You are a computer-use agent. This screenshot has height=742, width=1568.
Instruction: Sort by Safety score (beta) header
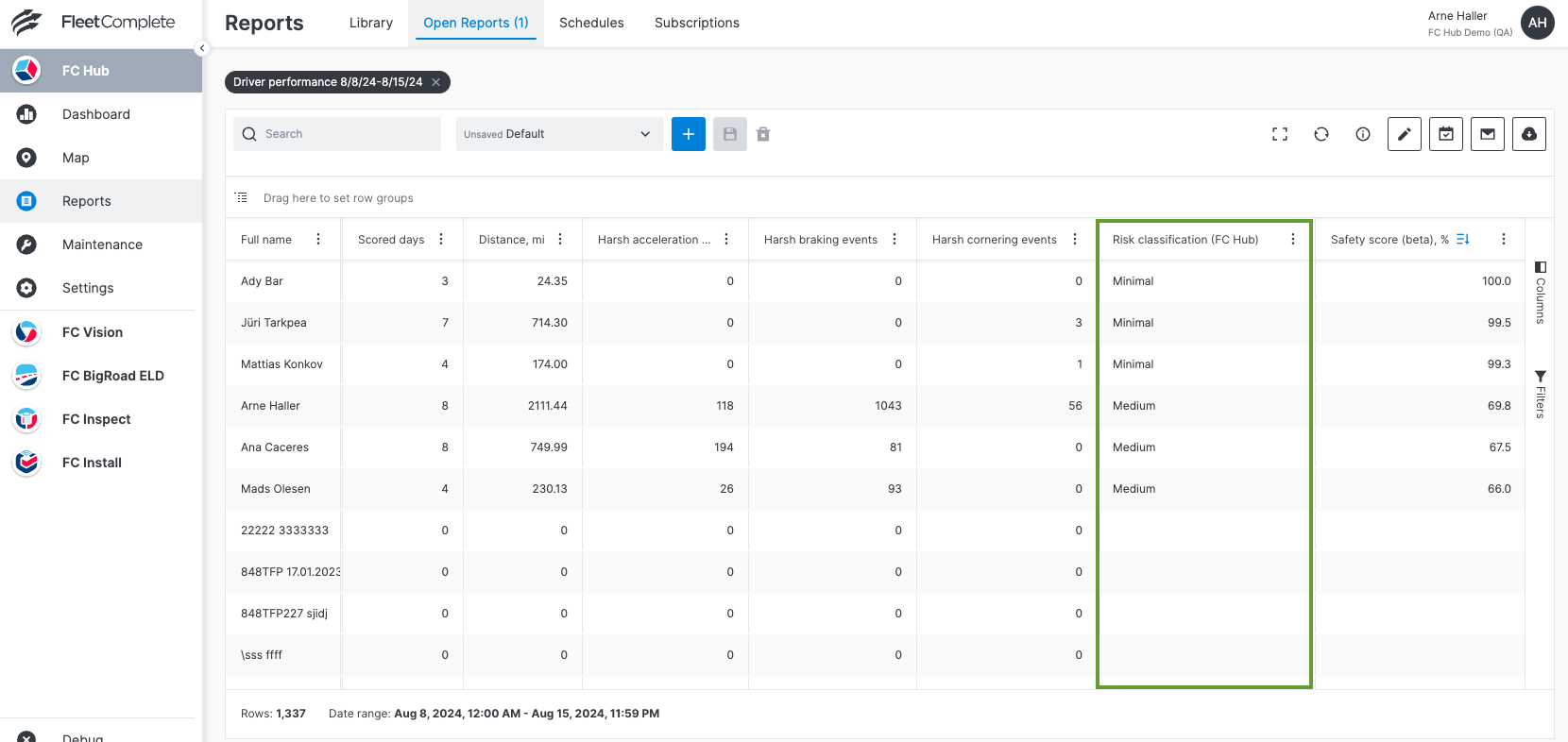(x=1389, y=240)
